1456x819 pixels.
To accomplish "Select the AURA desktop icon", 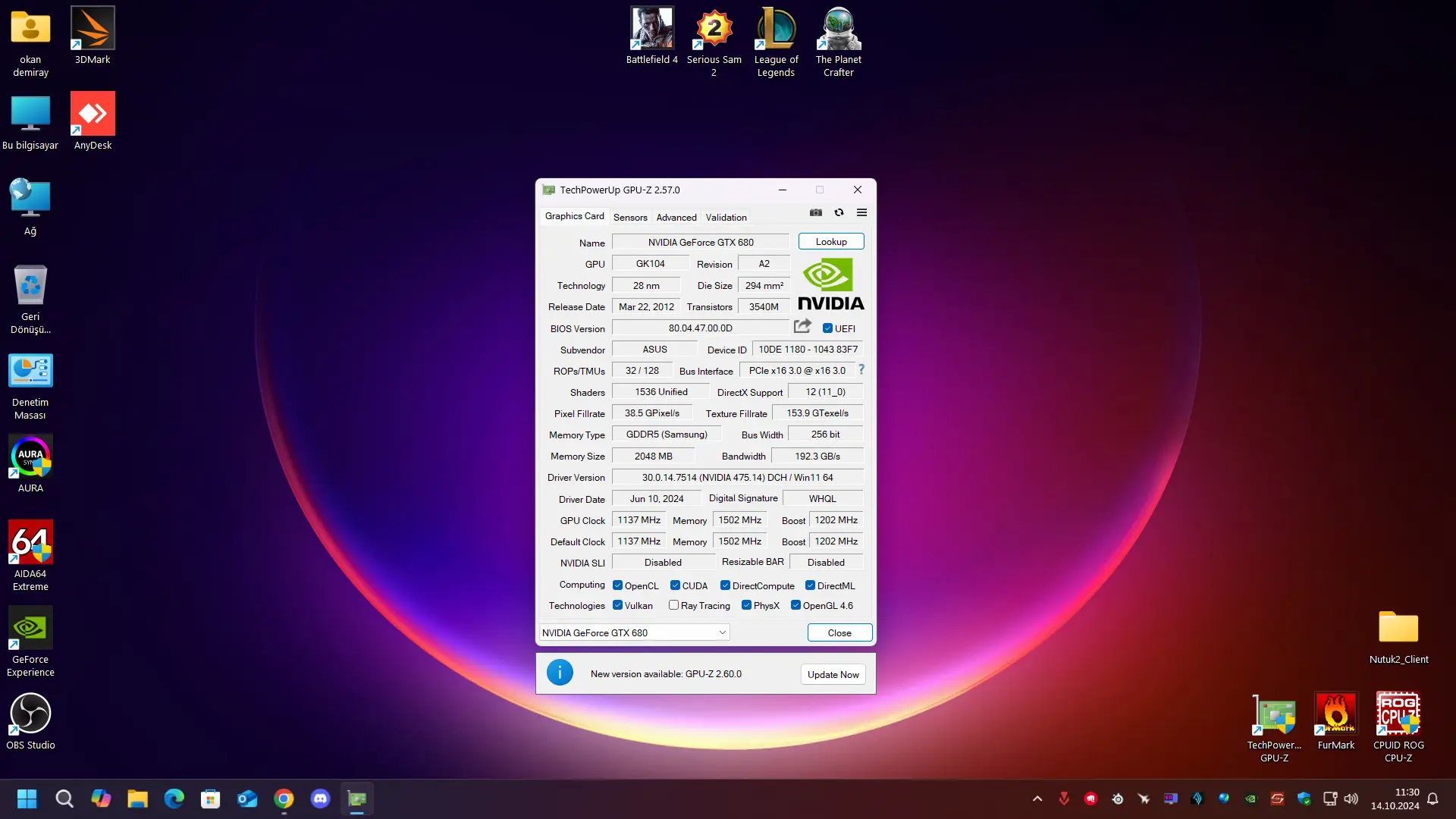I will click(x=30, y=464).
